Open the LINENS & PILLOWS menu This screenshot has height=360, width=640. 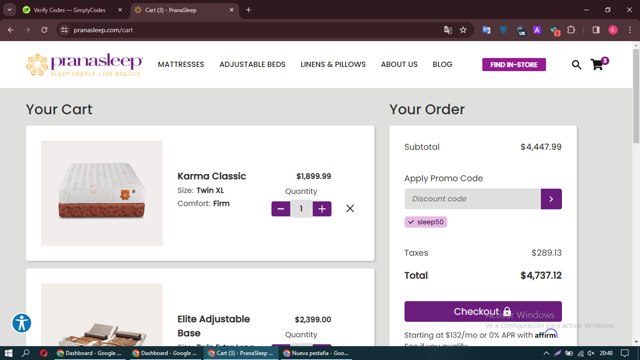[x=333, y=64]
